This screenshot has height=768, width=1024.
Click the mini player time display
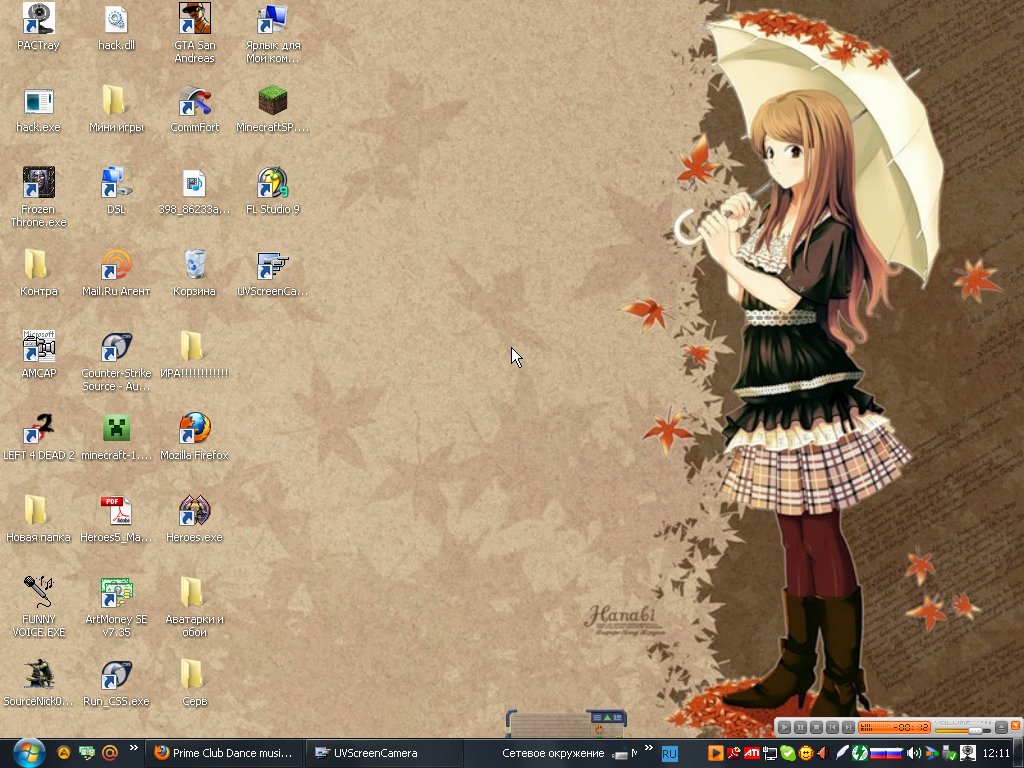click(894, 728)
